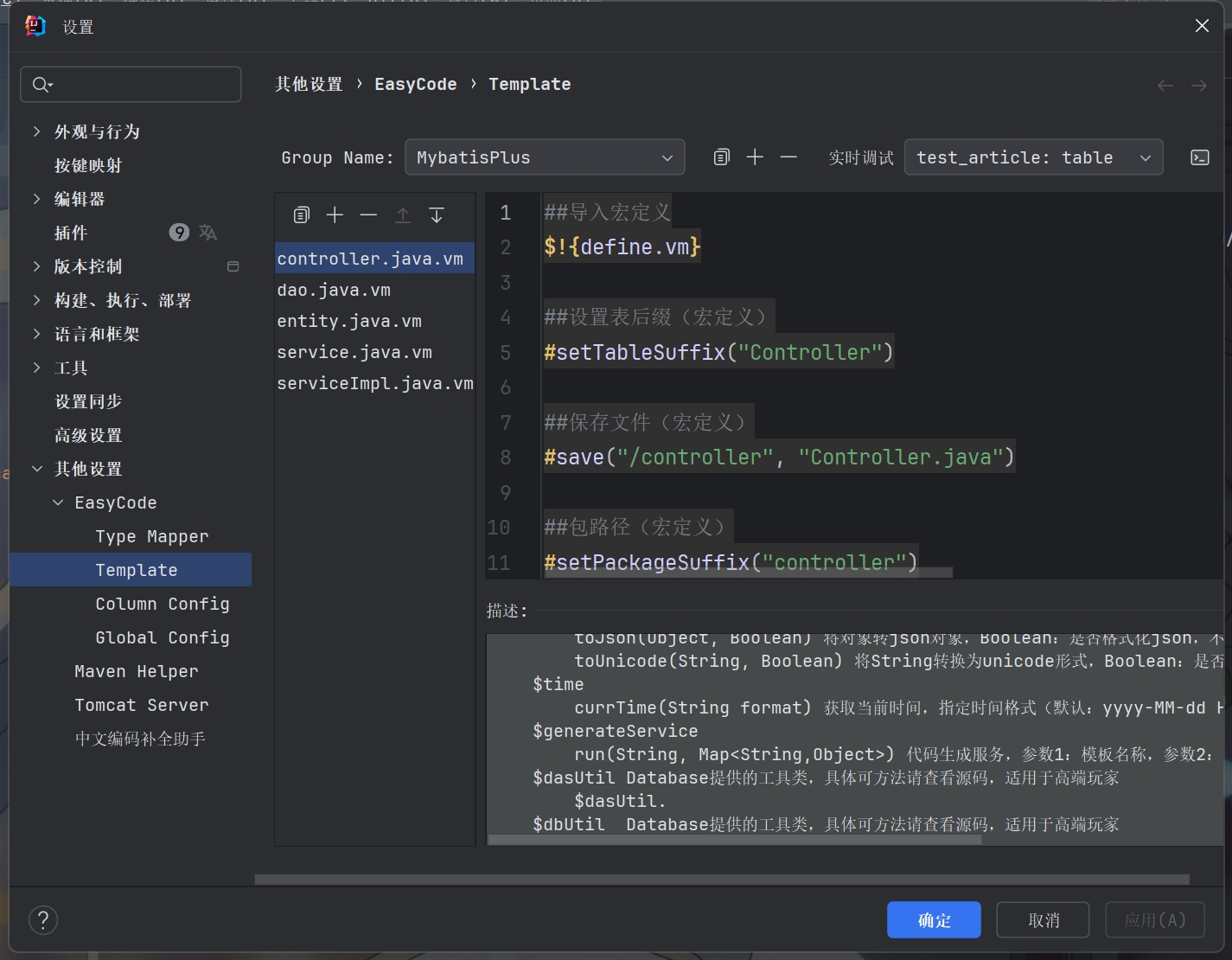Open the test_article: table dropdown
Image resolution: width=1232 pixels, height=960 pixels.
(x=1033, y=157)
